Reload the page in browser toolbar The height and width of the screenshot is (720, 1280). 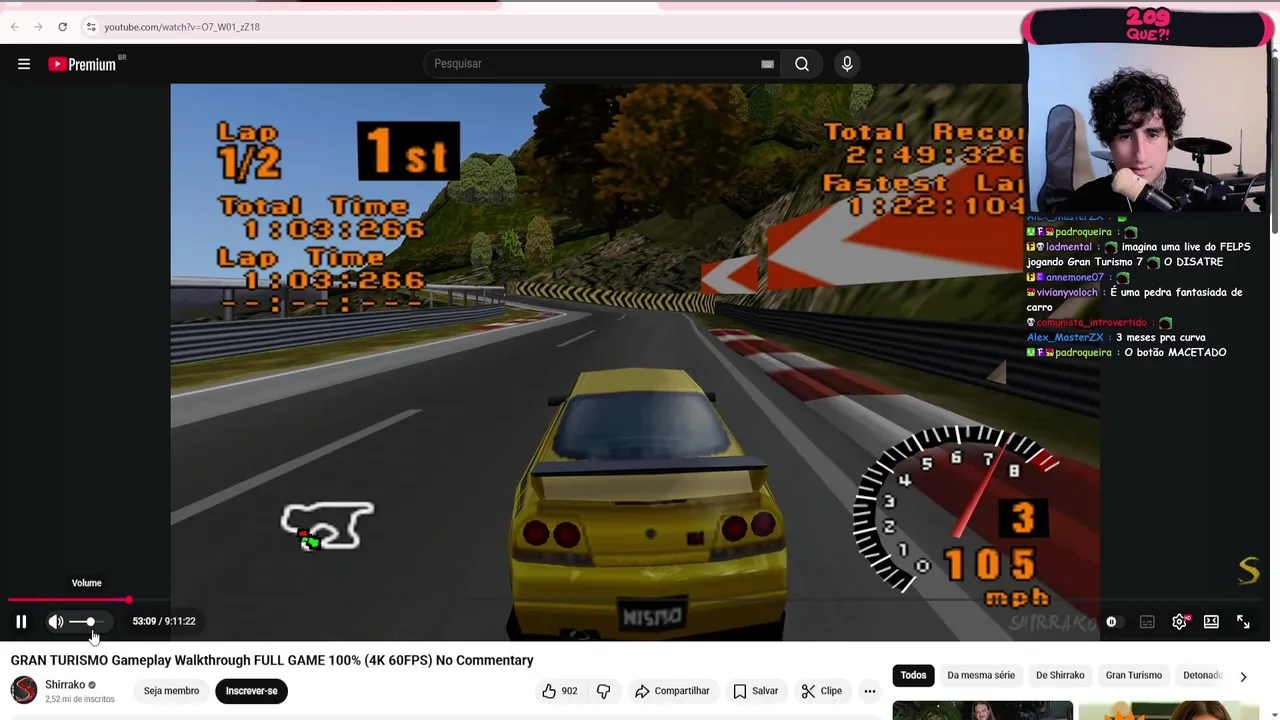62,27
